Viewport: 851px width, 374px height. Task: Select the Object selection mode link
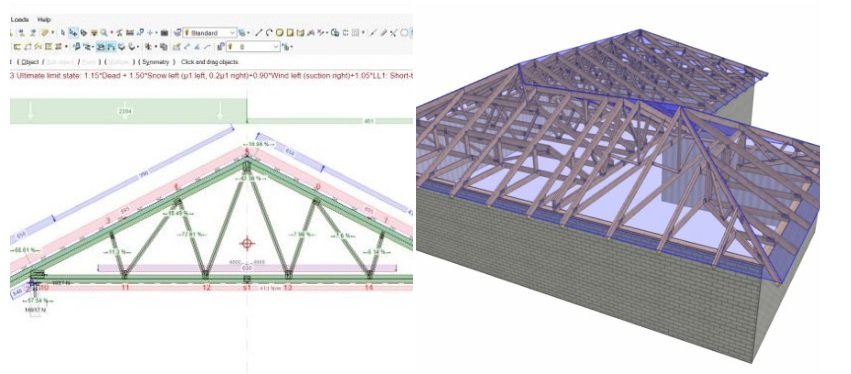(x=30, y=62)
